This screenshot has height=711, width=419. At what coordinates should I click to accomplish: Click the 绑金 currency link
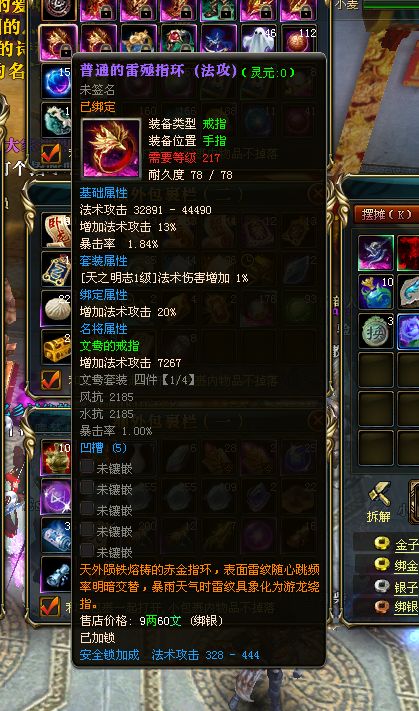coord(406,565)
